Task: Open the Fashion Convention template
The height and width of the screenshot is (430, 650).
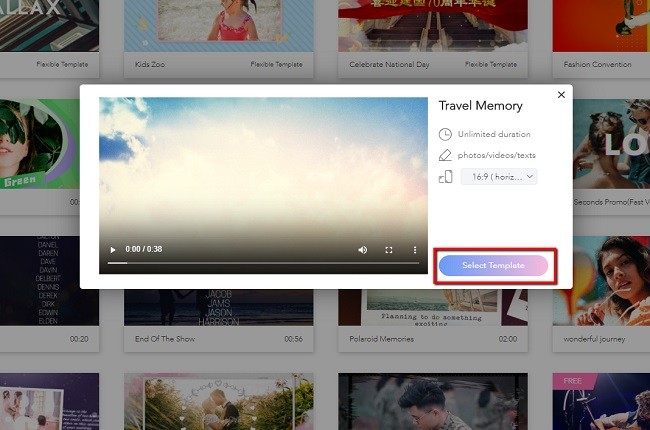Action: (x=601, y=26)
